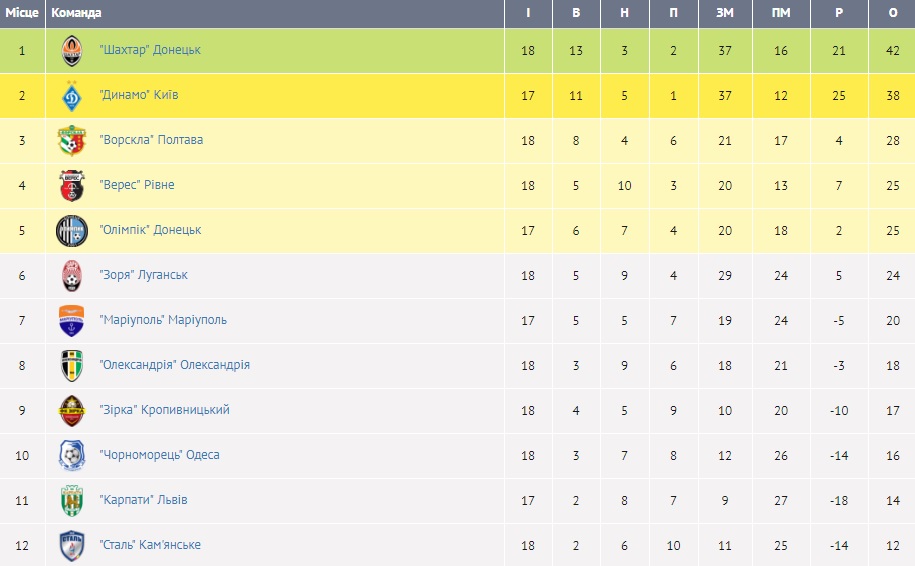Open the "Шахтар" Донецьк team link
The height and width of the screenshot is (566, 915).
point(150,50)
